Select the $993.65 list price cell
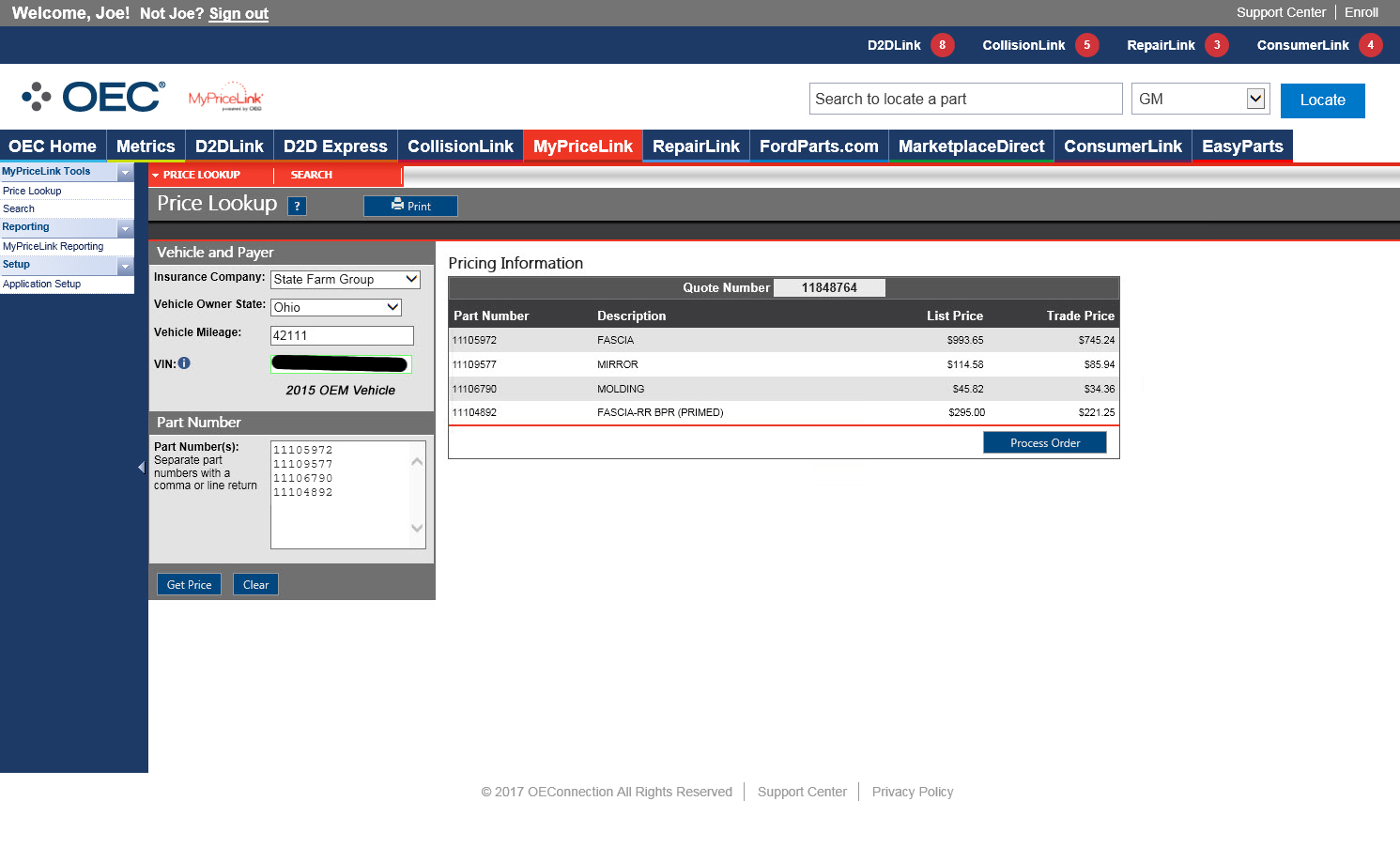 965,340
